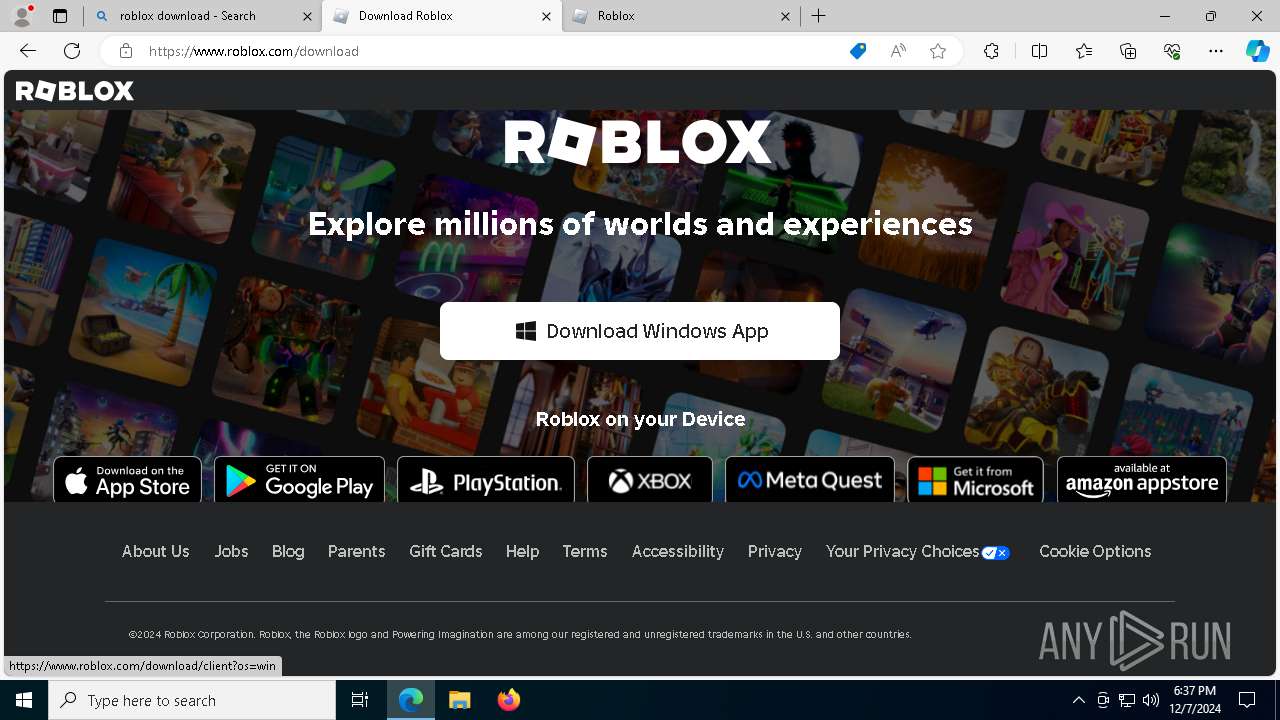
Task: Open the volume control tray icon
Action: [1151, 700]
